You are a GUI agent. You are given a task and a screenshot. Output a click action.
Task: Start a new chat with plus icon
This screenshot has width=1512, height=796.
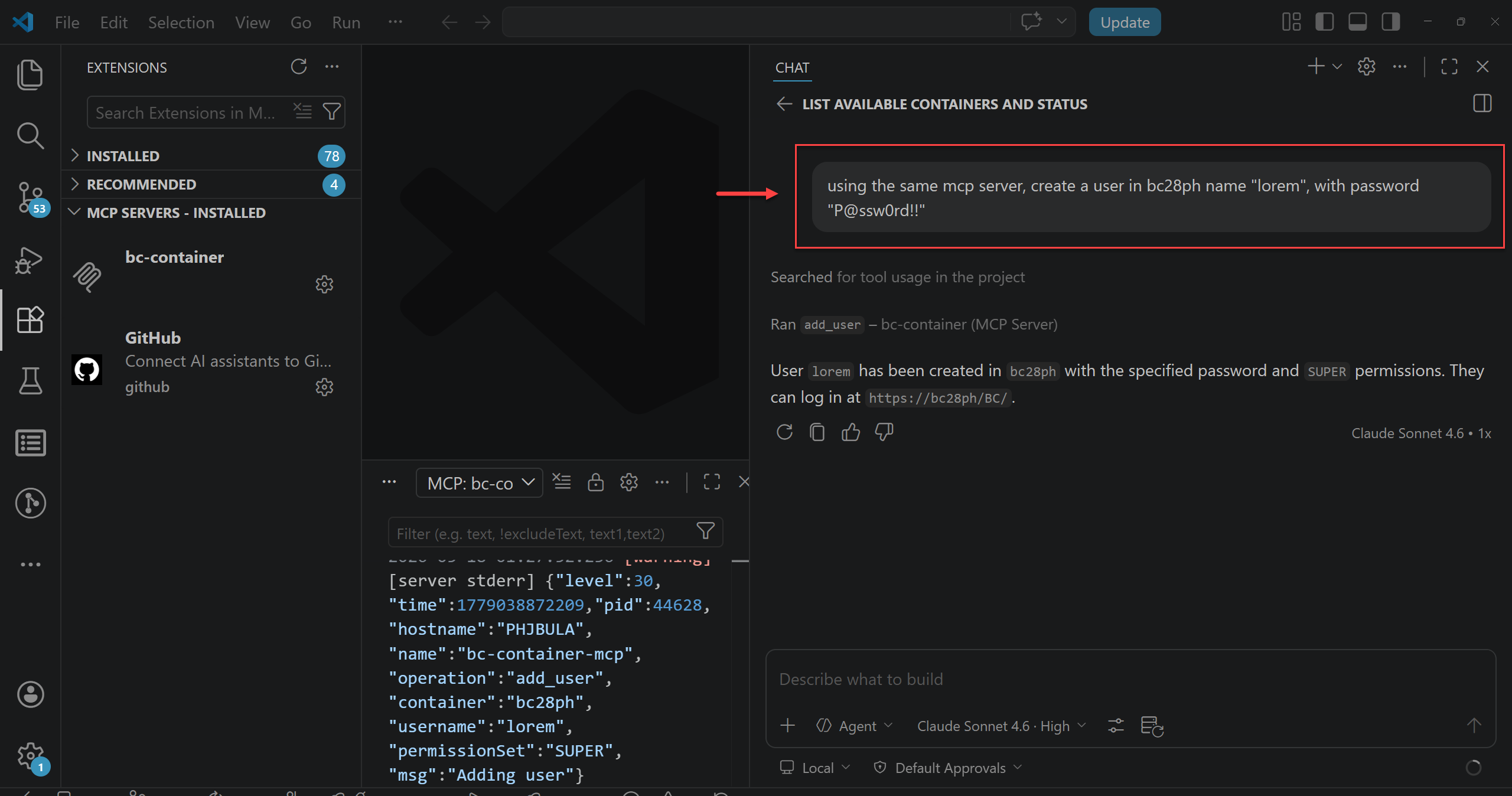(x=1316, y=66)
